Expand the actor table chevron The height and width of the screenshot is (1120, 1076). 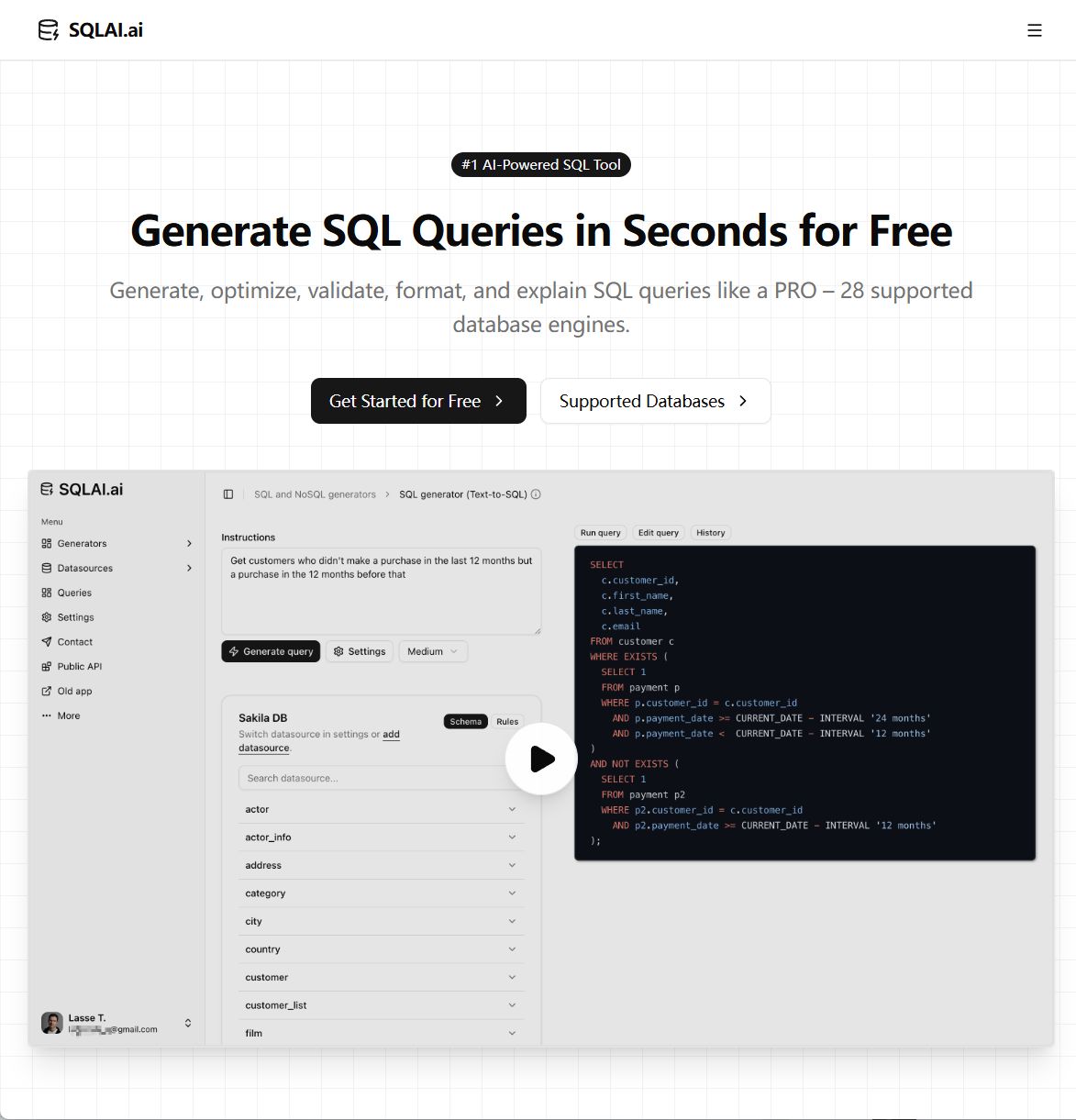pyautogui.click(x=512, y=809)
